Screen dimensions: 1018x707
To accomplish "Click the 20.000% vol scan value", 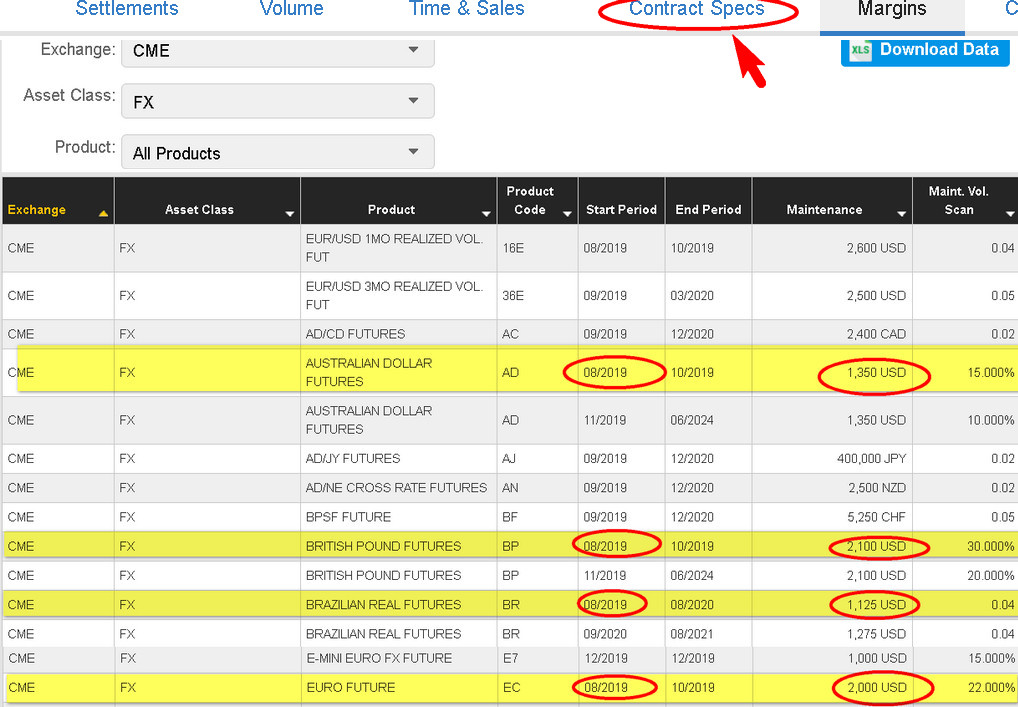I will coord(991,576).
